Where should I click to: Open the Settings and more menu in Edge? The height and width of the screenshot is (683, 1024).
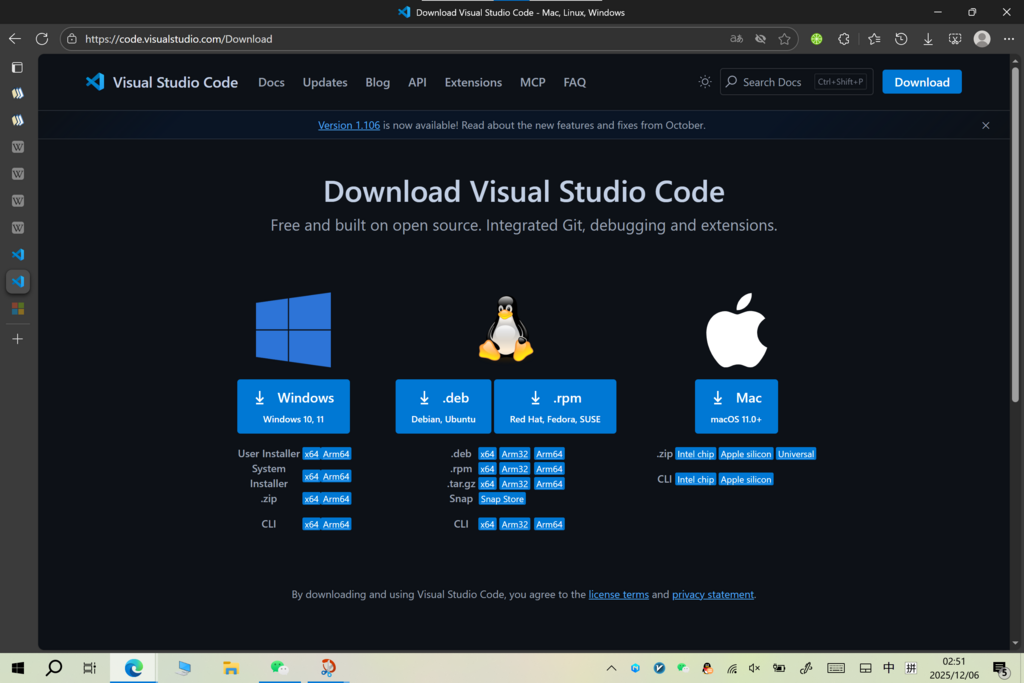tap(1006, 38)
